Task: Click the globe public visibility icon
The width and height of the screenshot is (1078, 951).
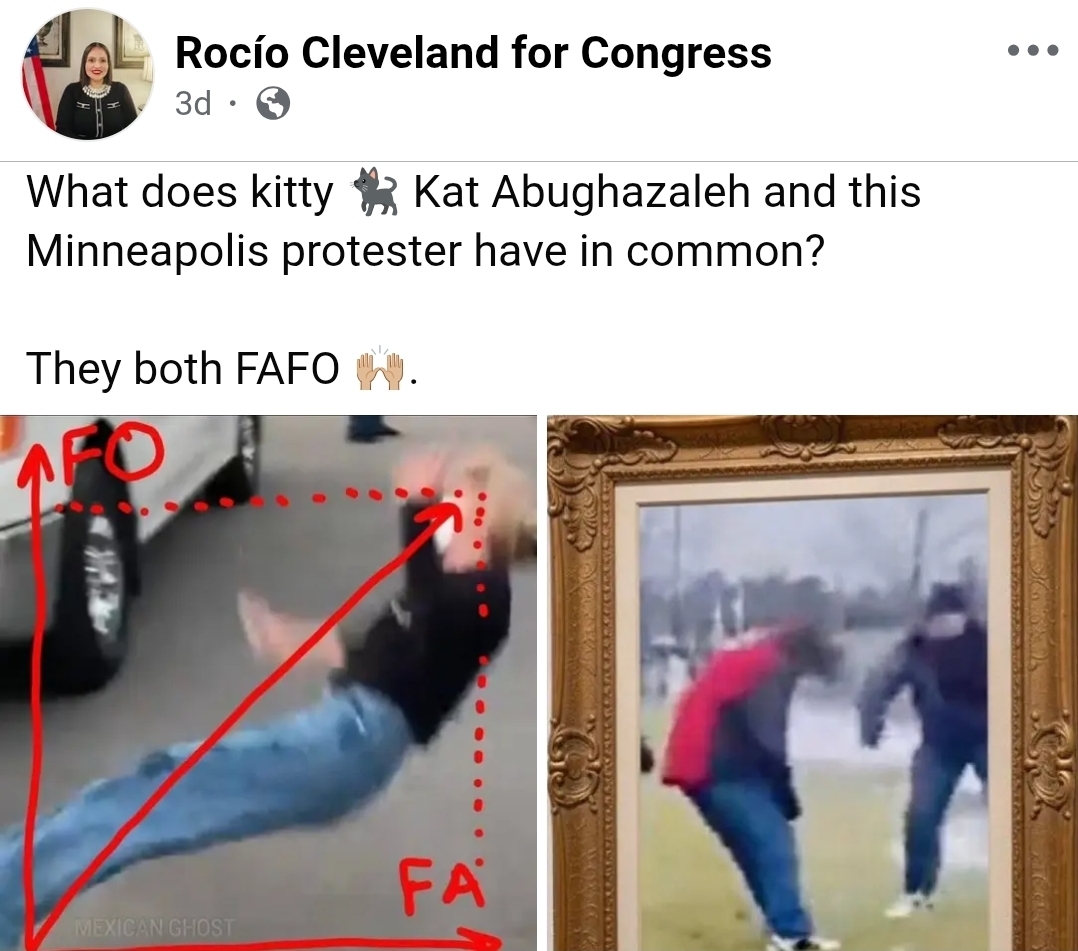Action: coord(273,104)
